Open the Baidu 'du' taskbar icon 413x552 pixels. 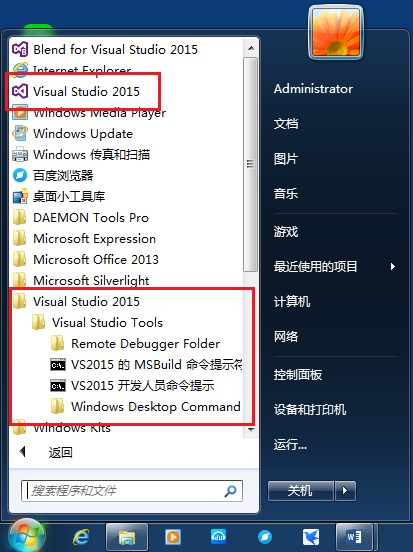(219, 537)
